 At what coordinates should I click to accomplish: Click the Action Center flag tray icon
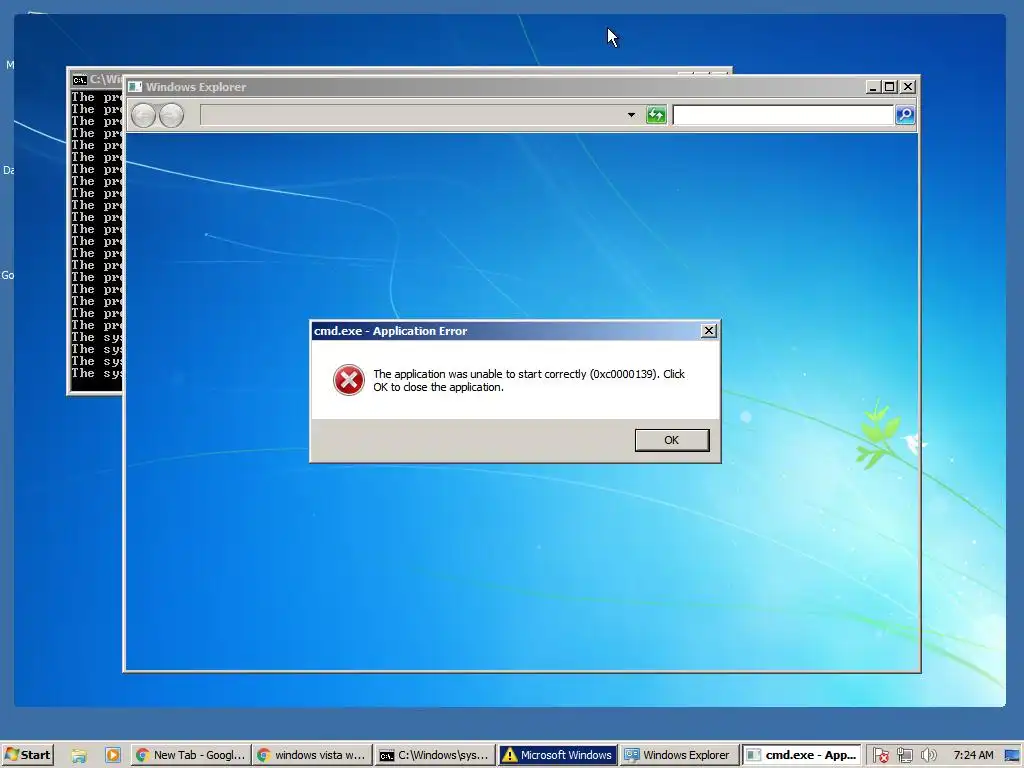point(880,756)
